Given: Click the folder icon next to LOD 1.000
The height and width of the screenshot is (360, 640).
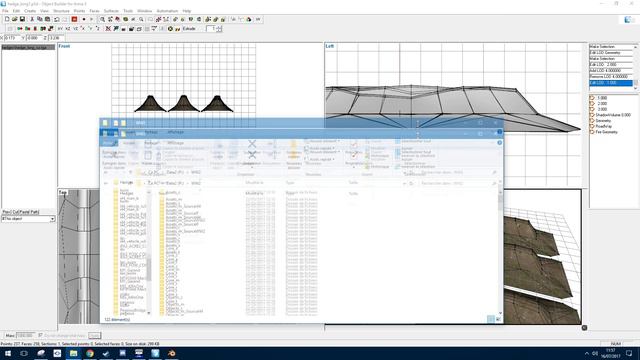Looking at the screenshot, I should click(x=592, y=98).
